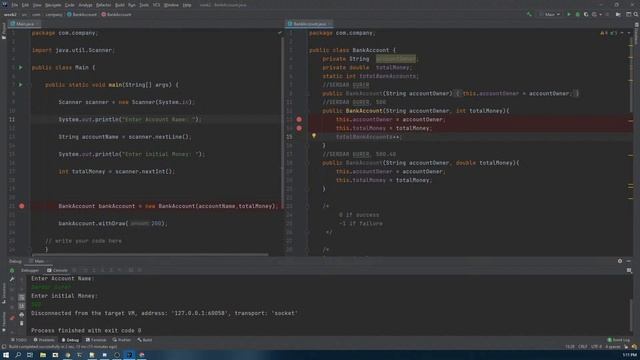Open the VCS menu
This screenshot has height=360, width=640.
pyautogui.click(x=156, y=5)
